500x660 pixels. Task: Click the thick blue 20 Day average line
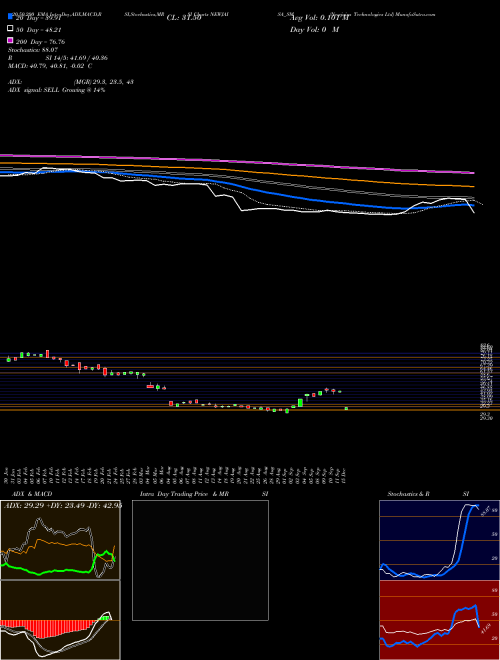(237, 184)
